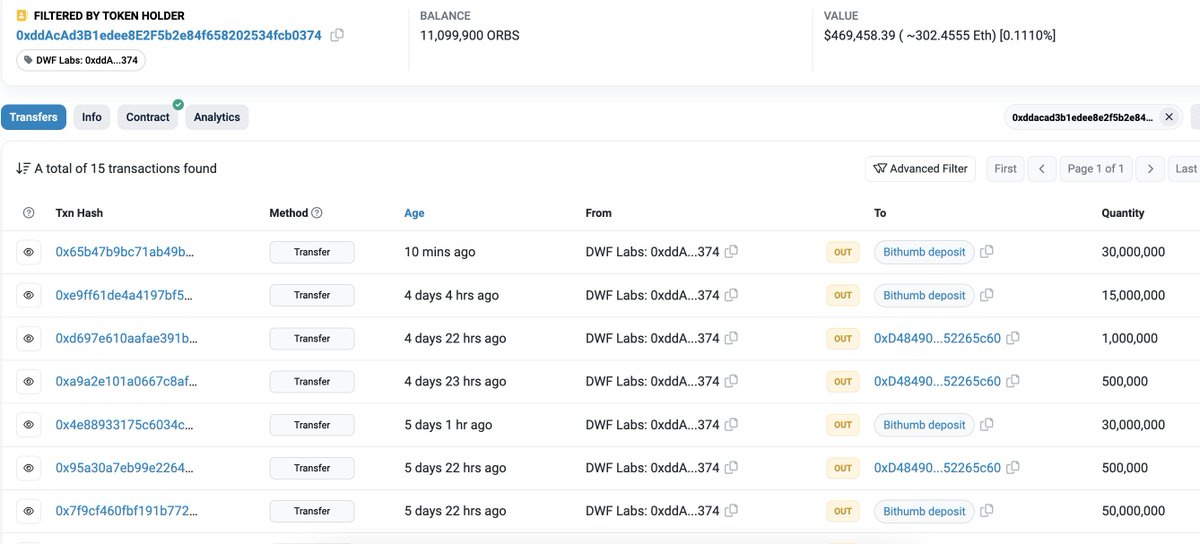Open transaction hash 0x95a30a7eb99e2264
The image size is (1200, 544).
125,468
